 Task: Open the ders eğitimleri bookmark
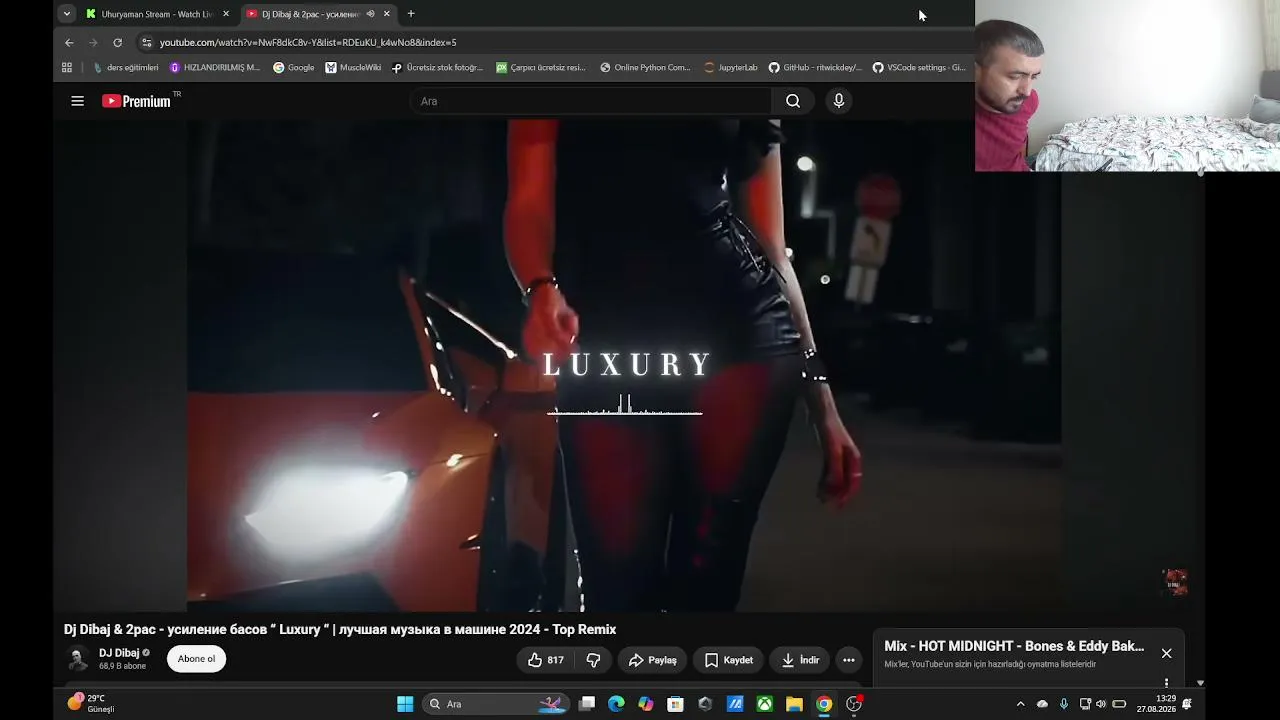126,68
